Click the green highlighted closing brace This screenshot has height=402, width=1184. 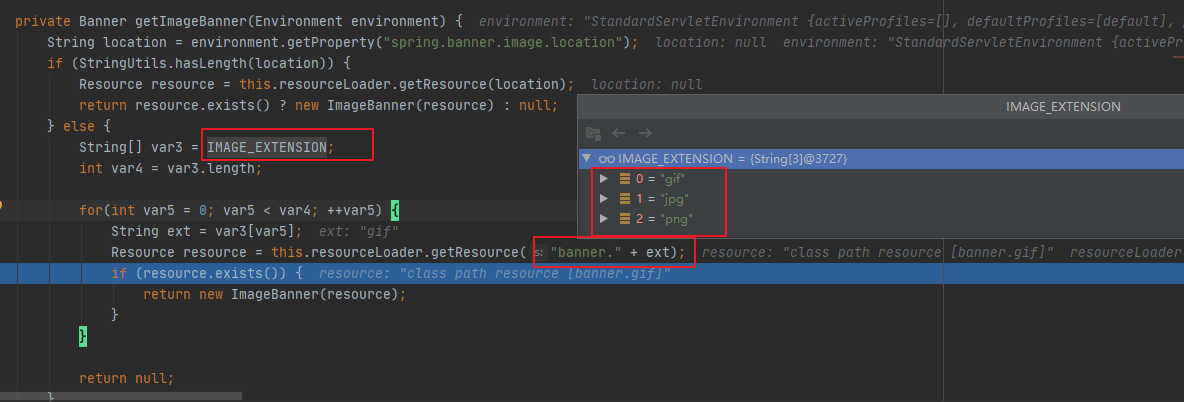pyautogui.click(x=83, y=337)
